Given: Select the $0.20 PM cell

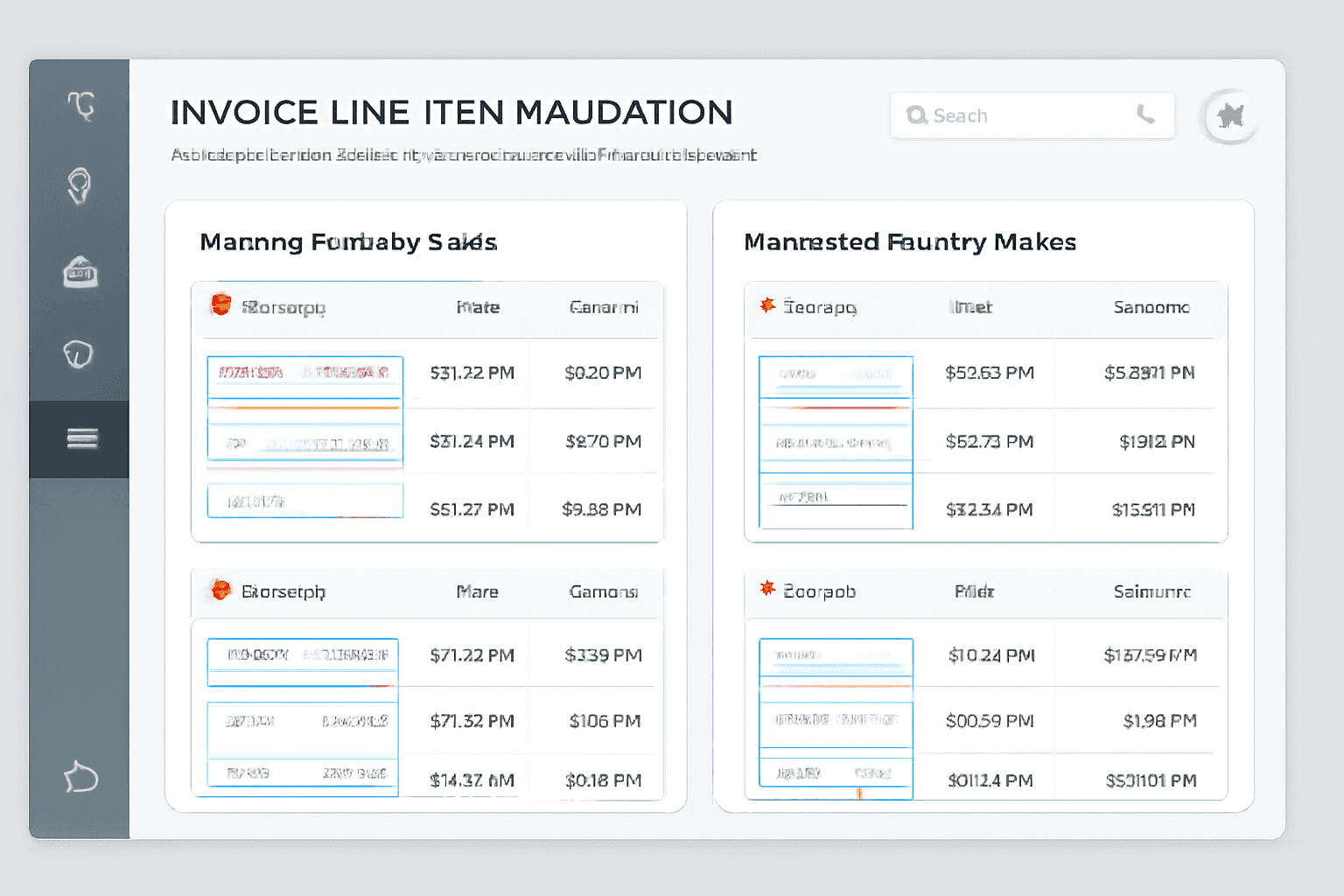Looking at the screenshot, I should (x=603, y=373).
